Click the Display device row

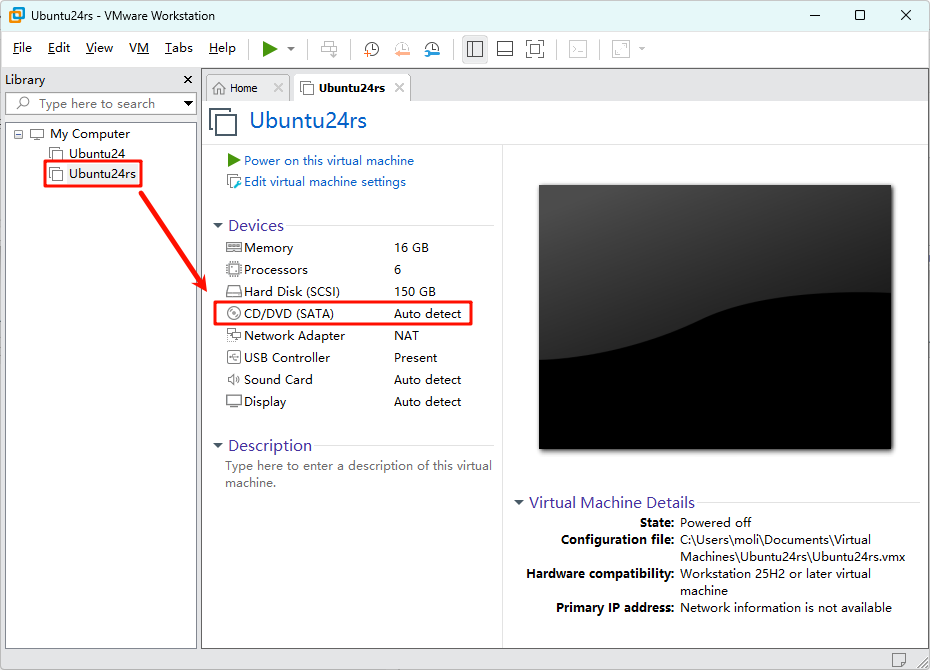[x=344, y=401]
